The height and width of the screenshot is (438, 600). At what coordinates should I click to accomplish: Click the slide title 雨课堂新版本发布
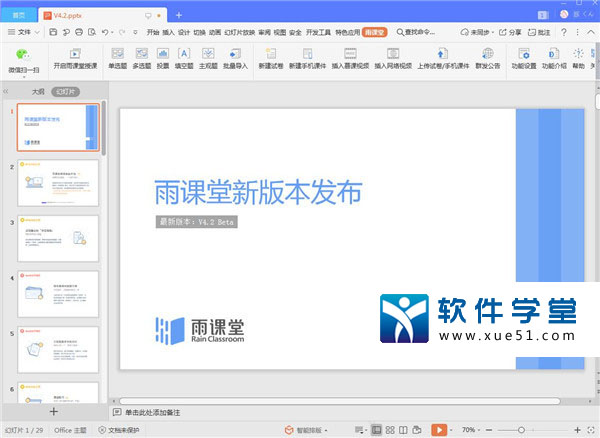[x=258, y=192]
